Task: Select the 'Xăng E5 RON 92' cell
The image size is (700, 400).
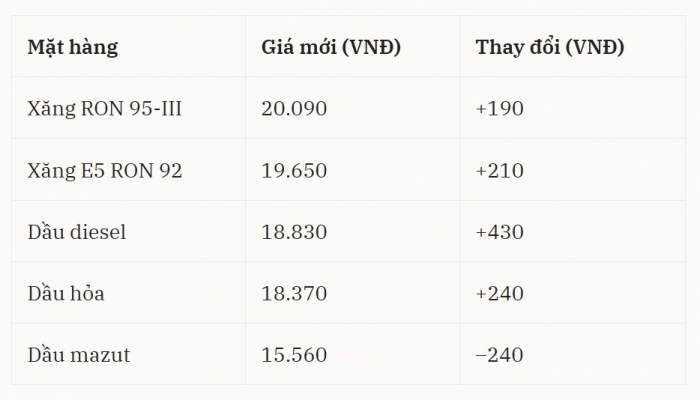Action: point(104,171)
